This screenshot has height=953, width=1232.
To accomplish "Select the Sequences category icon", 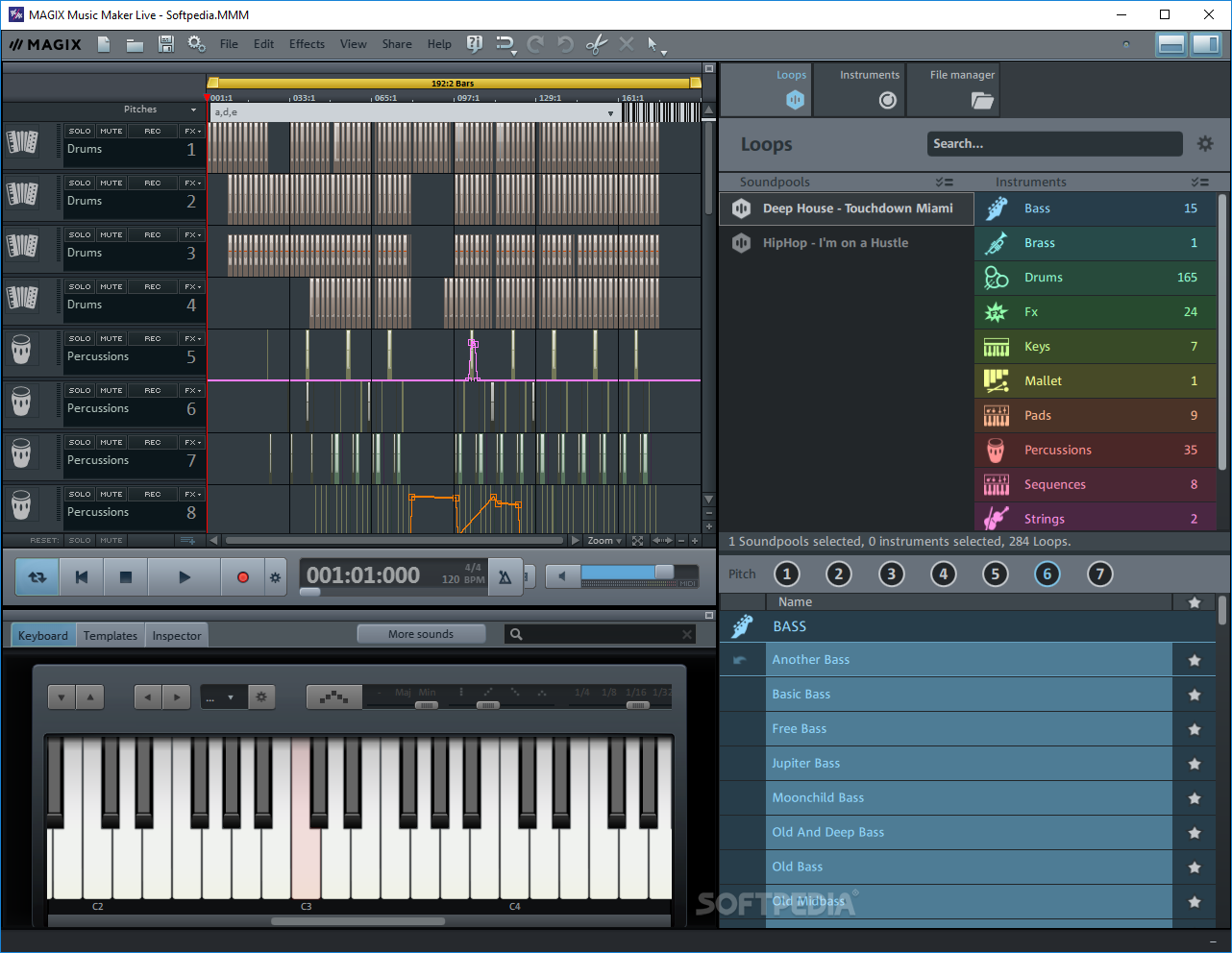I will coord(997,485).
